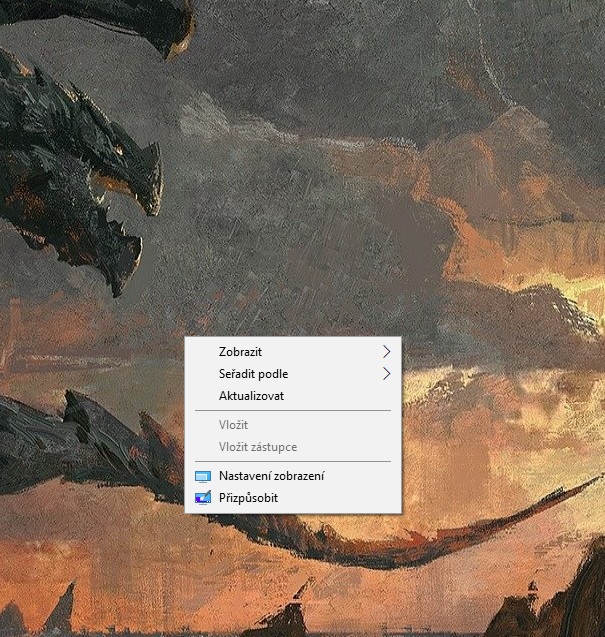Viewport: 605px width, 637px height.
Task: Expand the Zobrazit submenu arrow
Action: pos(386,352)
